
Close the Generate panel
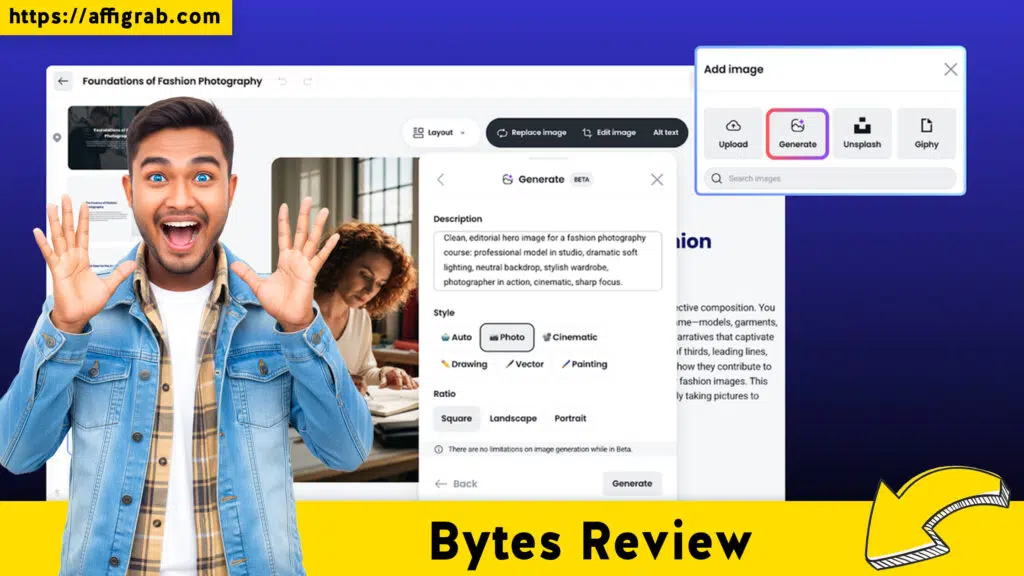[x=657, y=180]
